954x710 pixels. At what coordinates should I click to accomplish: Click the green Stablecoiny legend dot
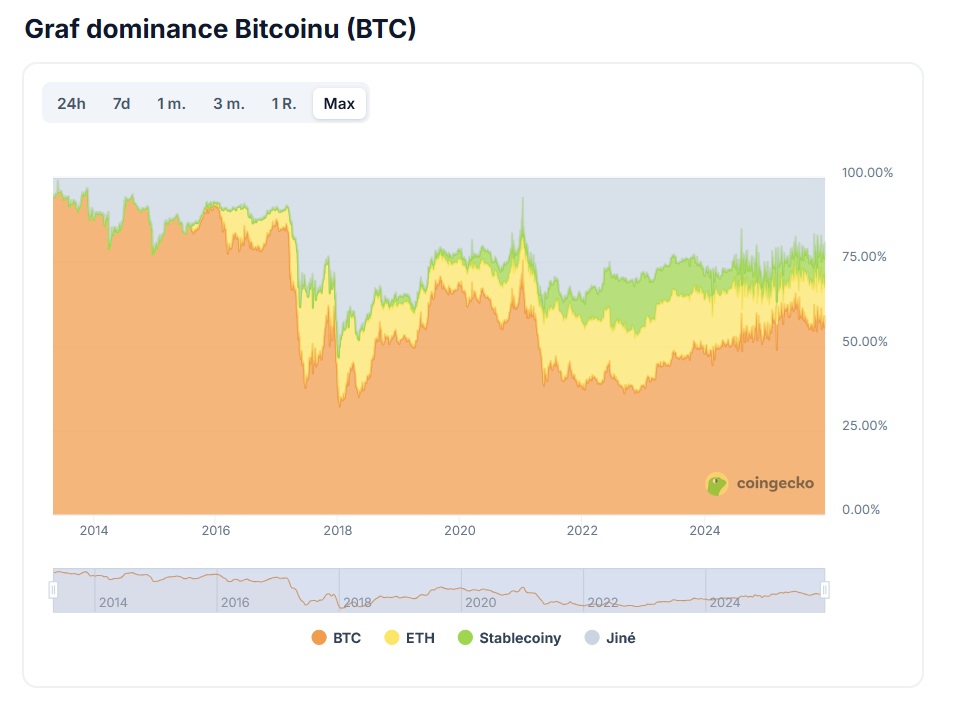465,638
